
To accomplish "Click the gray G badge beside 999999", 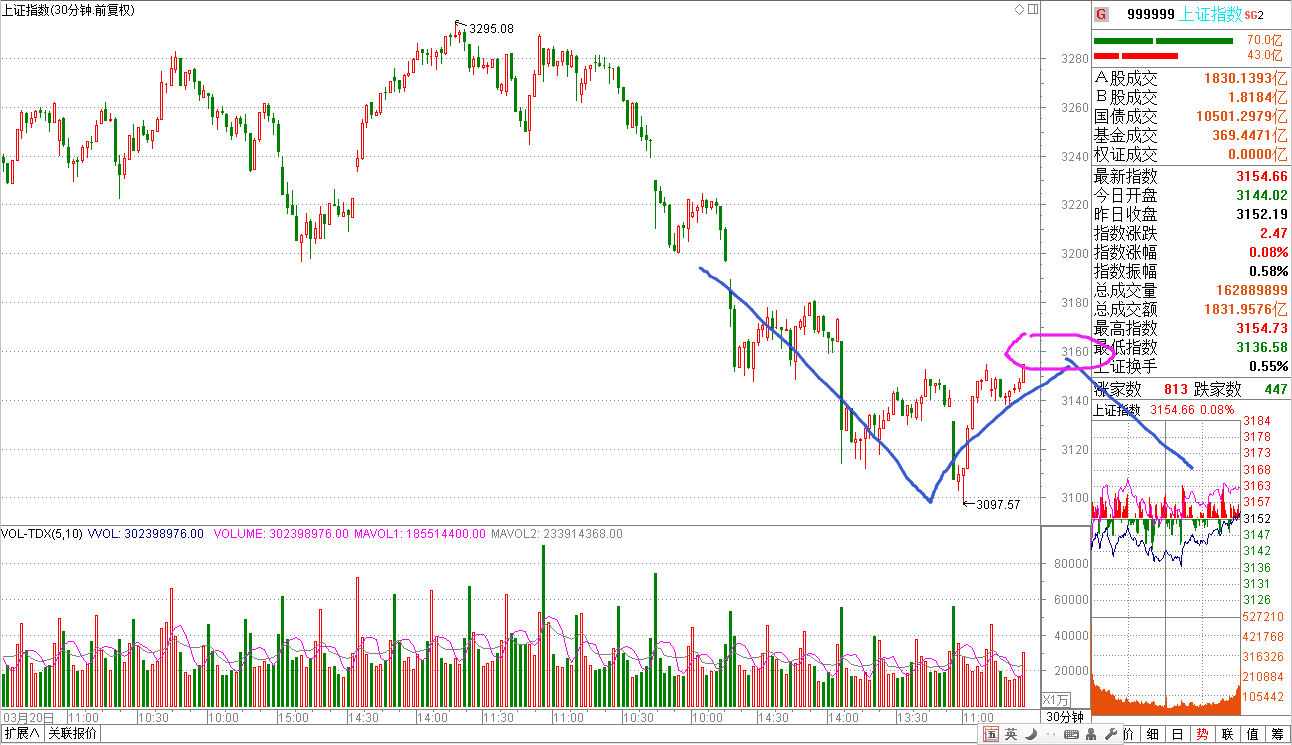I will tap(1101, 14).
